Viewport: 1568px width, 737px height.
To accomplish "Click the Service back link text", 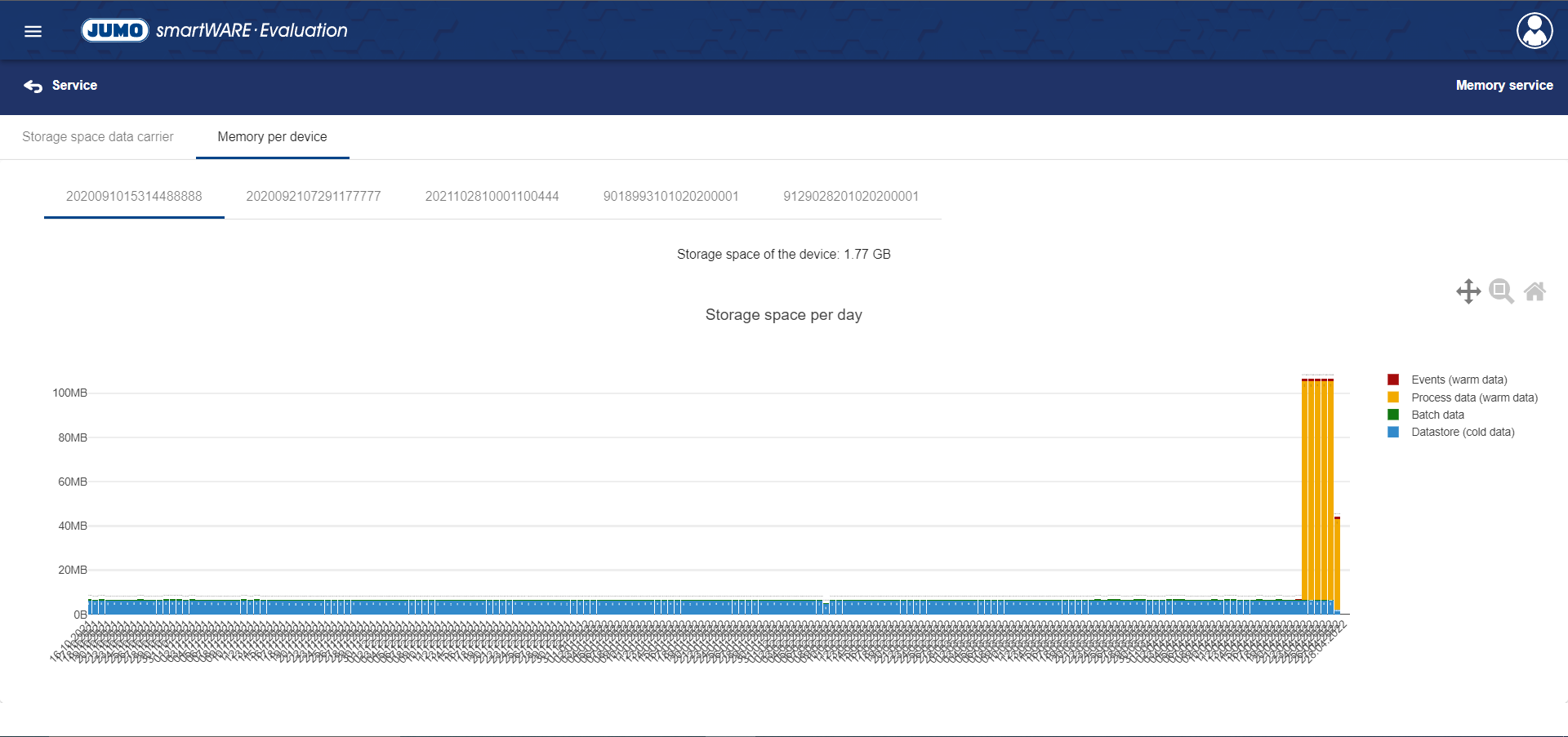I will coord(74,86).
